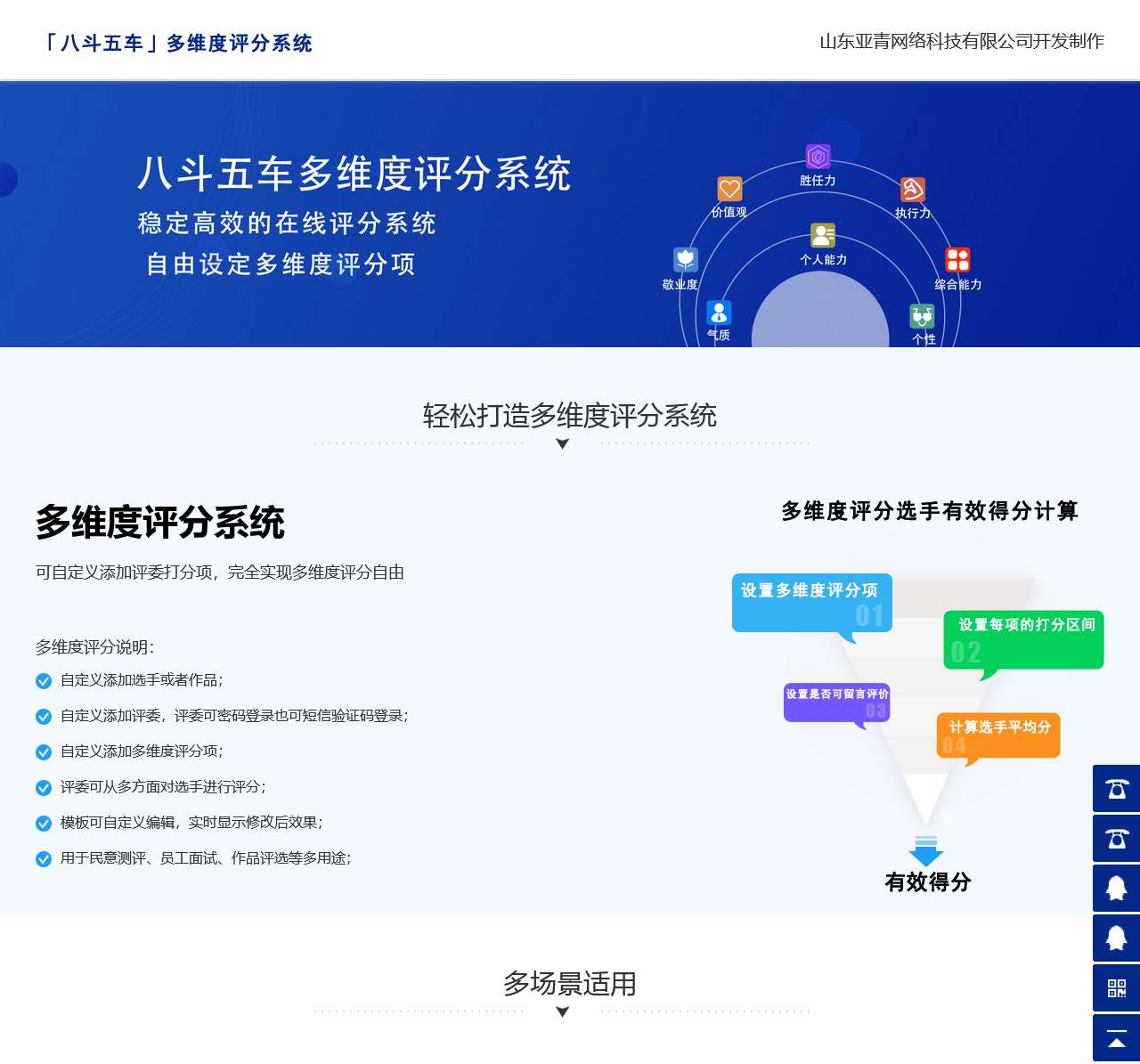Click checkmark beside 自定义添加选手或者作品
Viewport: 1140px width, 1064px height.
[44, 681]
